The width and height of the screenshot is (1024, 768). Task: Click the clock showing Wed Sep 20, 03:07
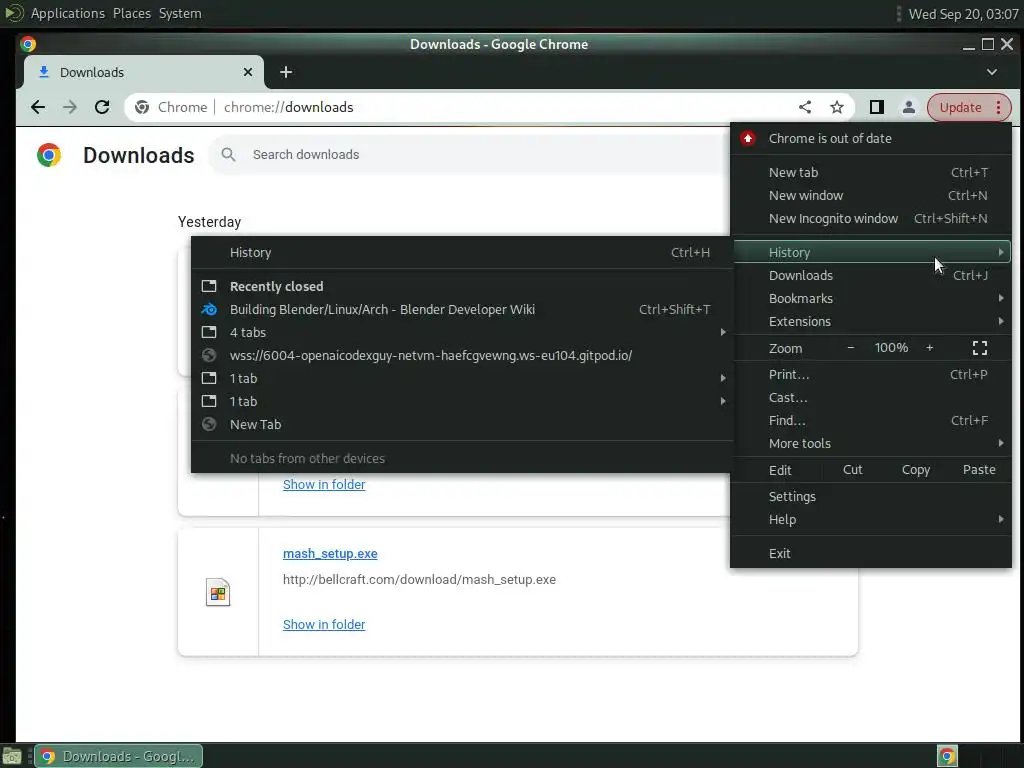(963, 14)
